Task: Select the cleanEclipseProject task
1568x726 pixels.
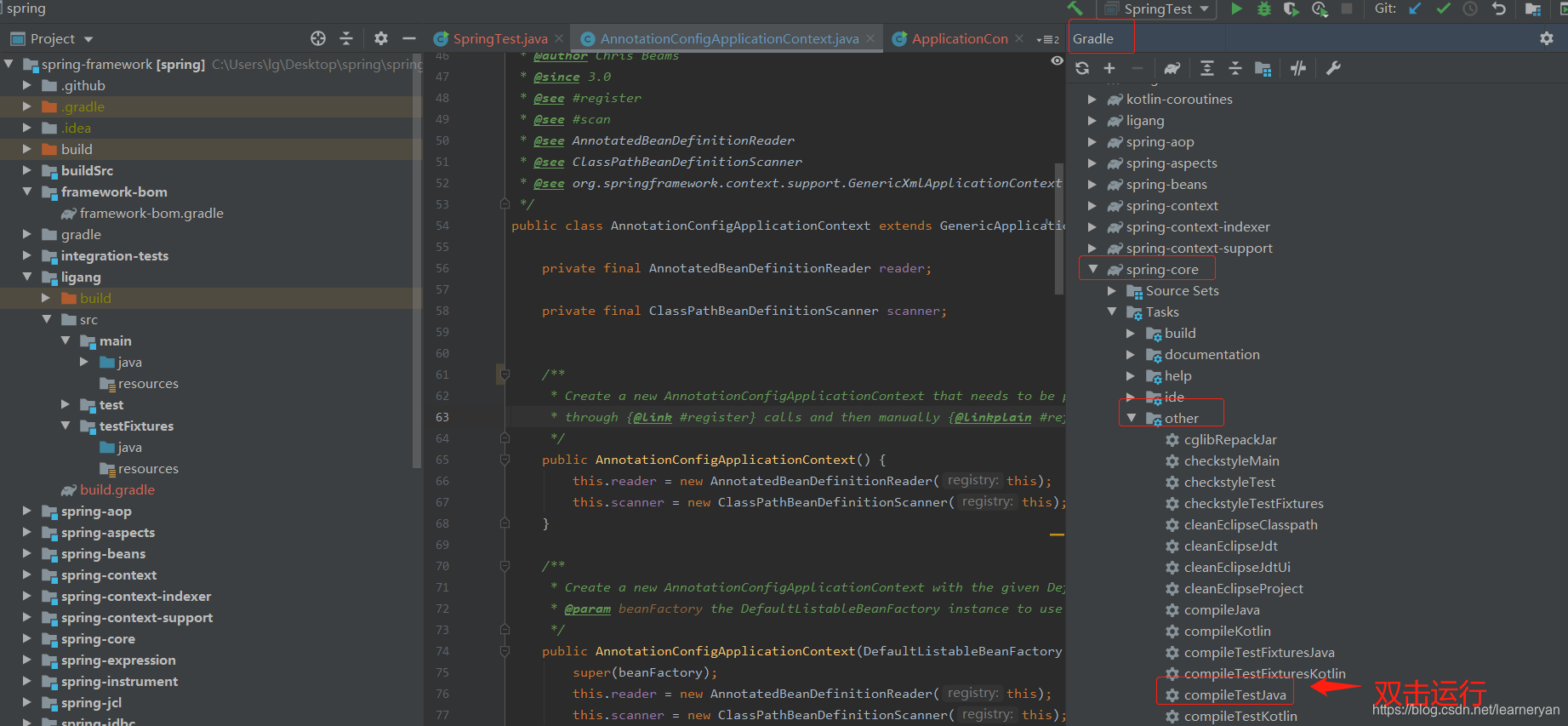Action: tap(1243, 588)
